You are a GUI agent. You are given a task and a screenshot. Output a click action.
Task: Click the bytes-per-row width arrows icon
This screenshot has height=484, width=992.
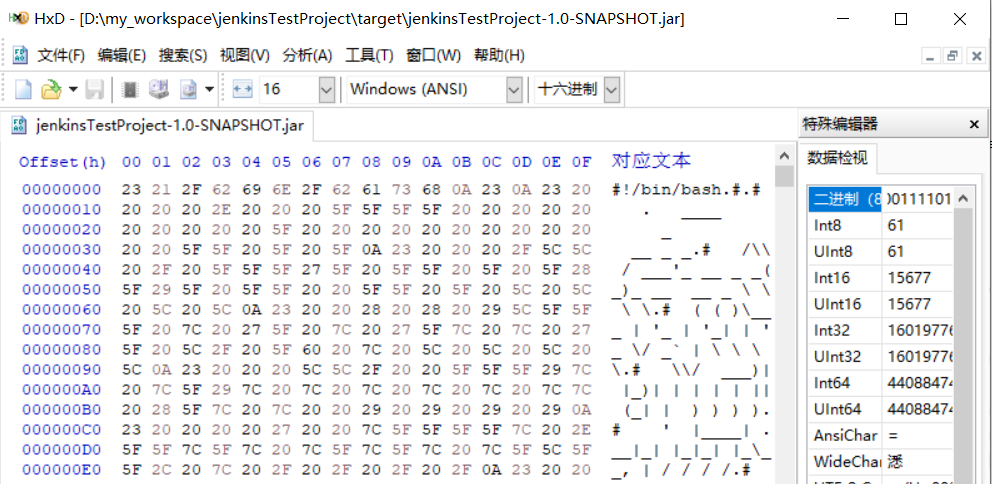click(242, 89)
